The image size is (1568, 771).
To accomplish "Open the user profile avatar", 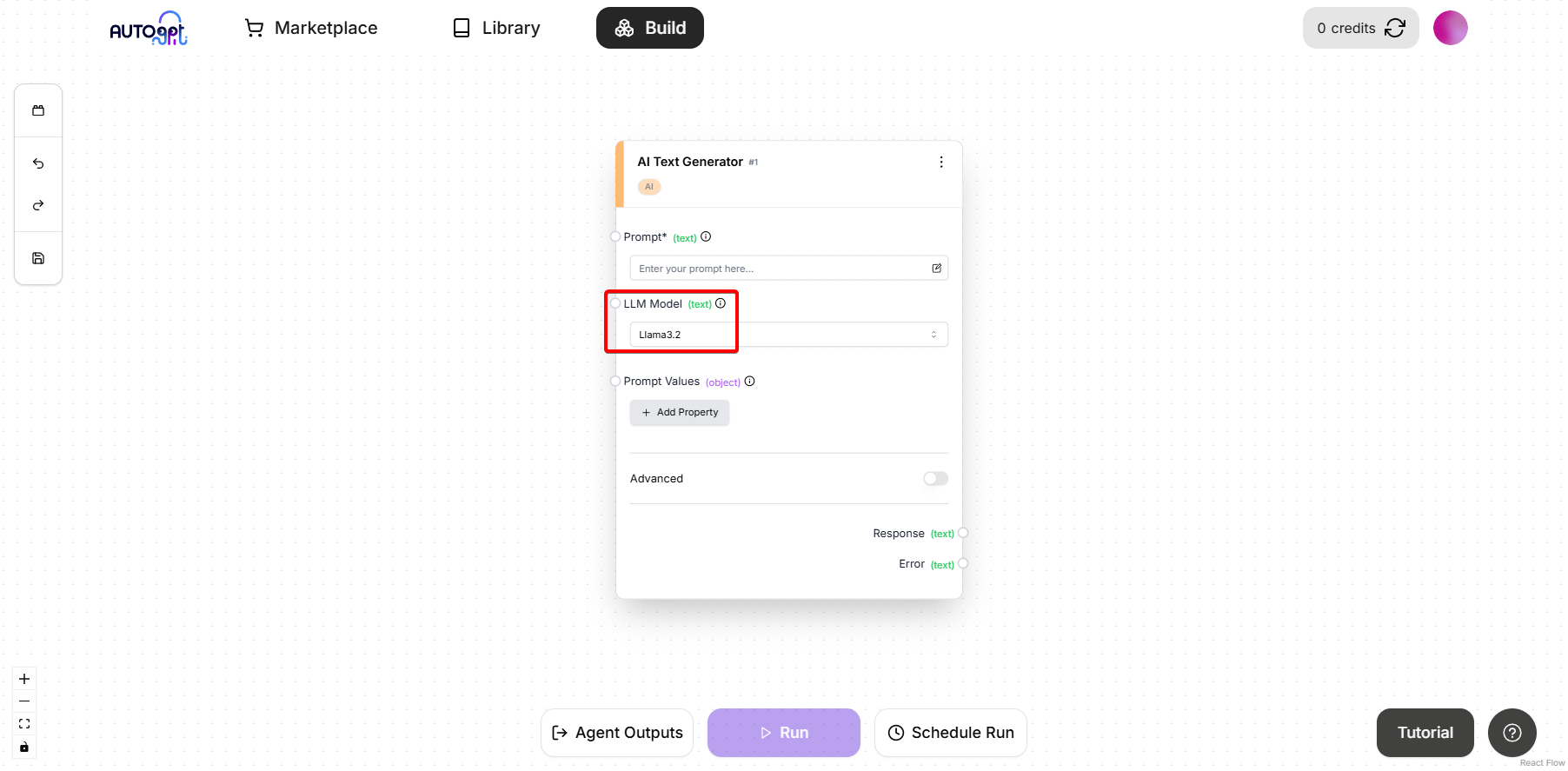I will [1450, 28].
